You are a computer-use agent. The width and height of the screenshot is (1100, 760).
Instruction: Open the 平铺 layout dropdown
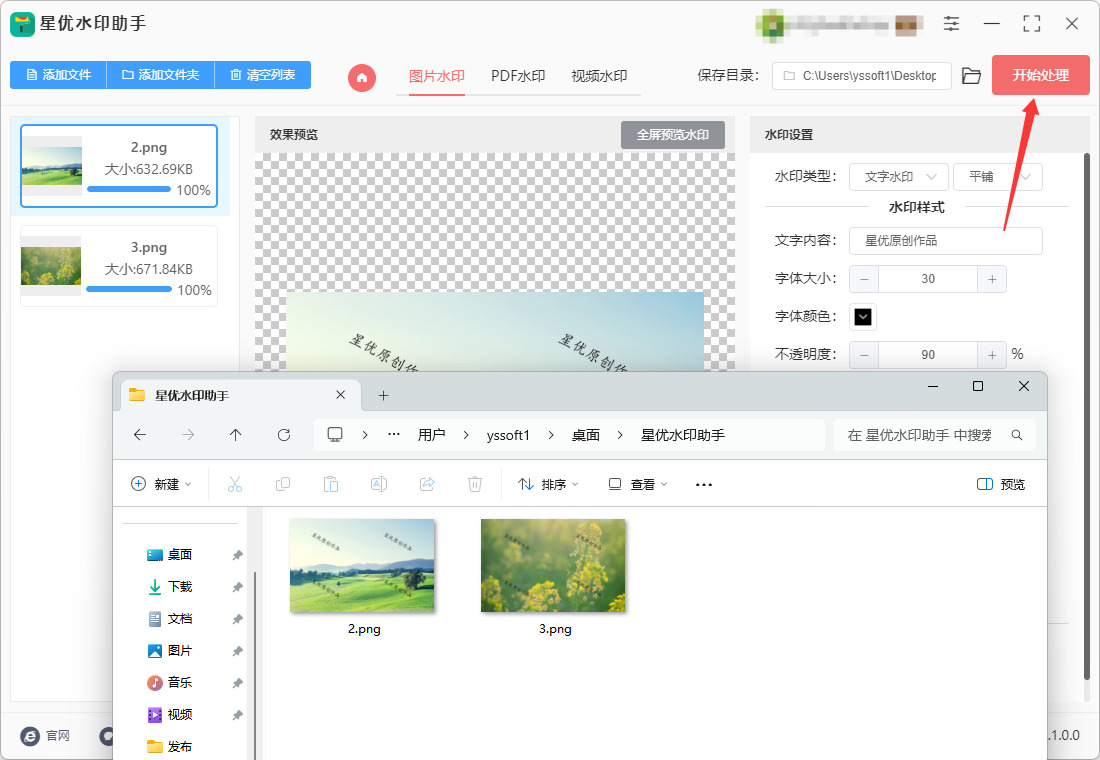click(998, 177)
